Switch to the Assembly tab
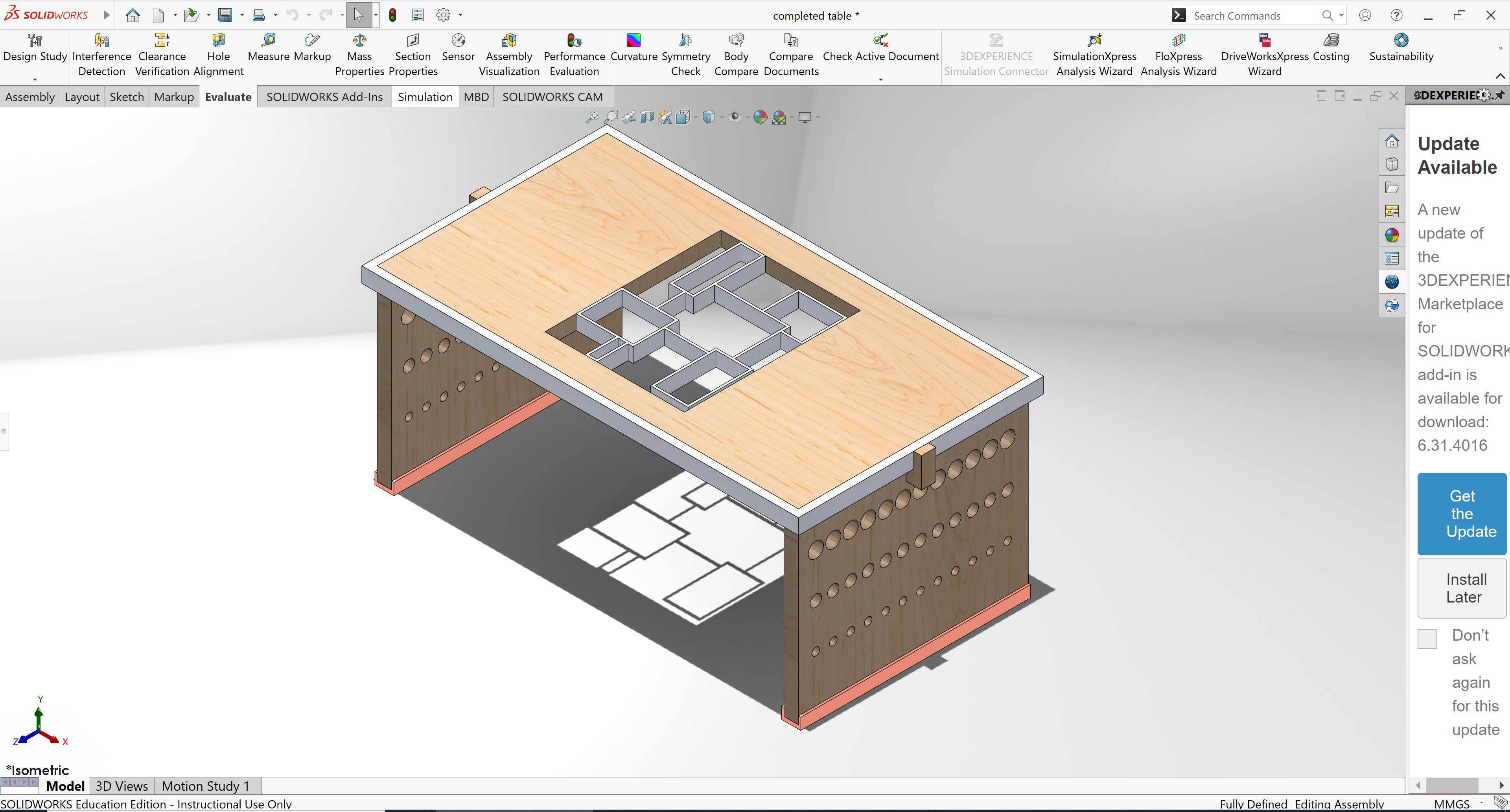 click(30, 97)
